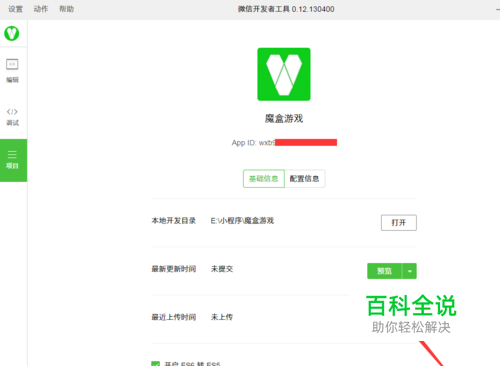
Task: Click the project name 魔盒游戏
Action: click(284, 119)
